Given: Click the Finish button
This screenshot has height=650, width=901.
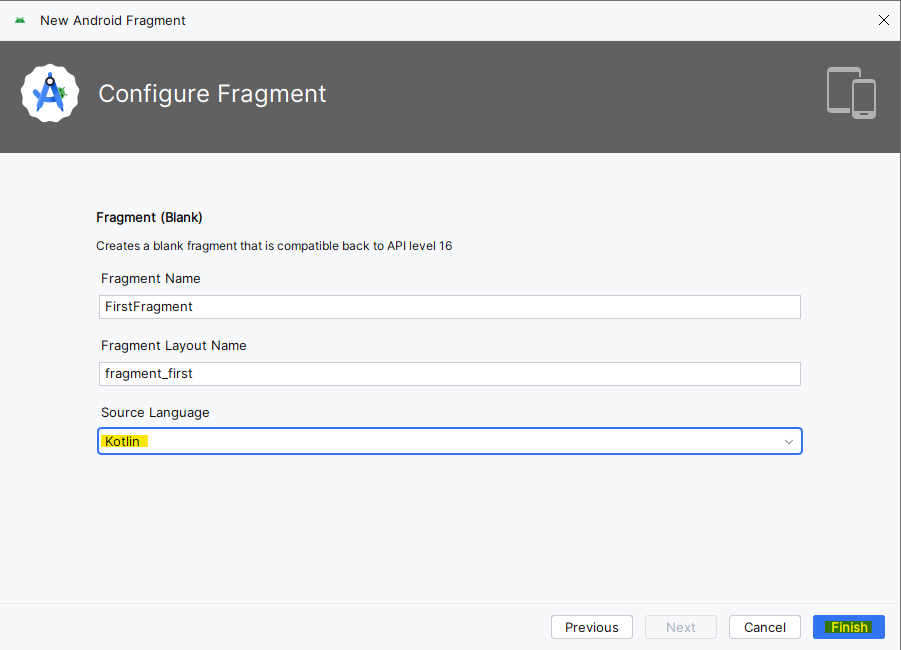Looking at the screenshot, I should click(x=849, y=627).
